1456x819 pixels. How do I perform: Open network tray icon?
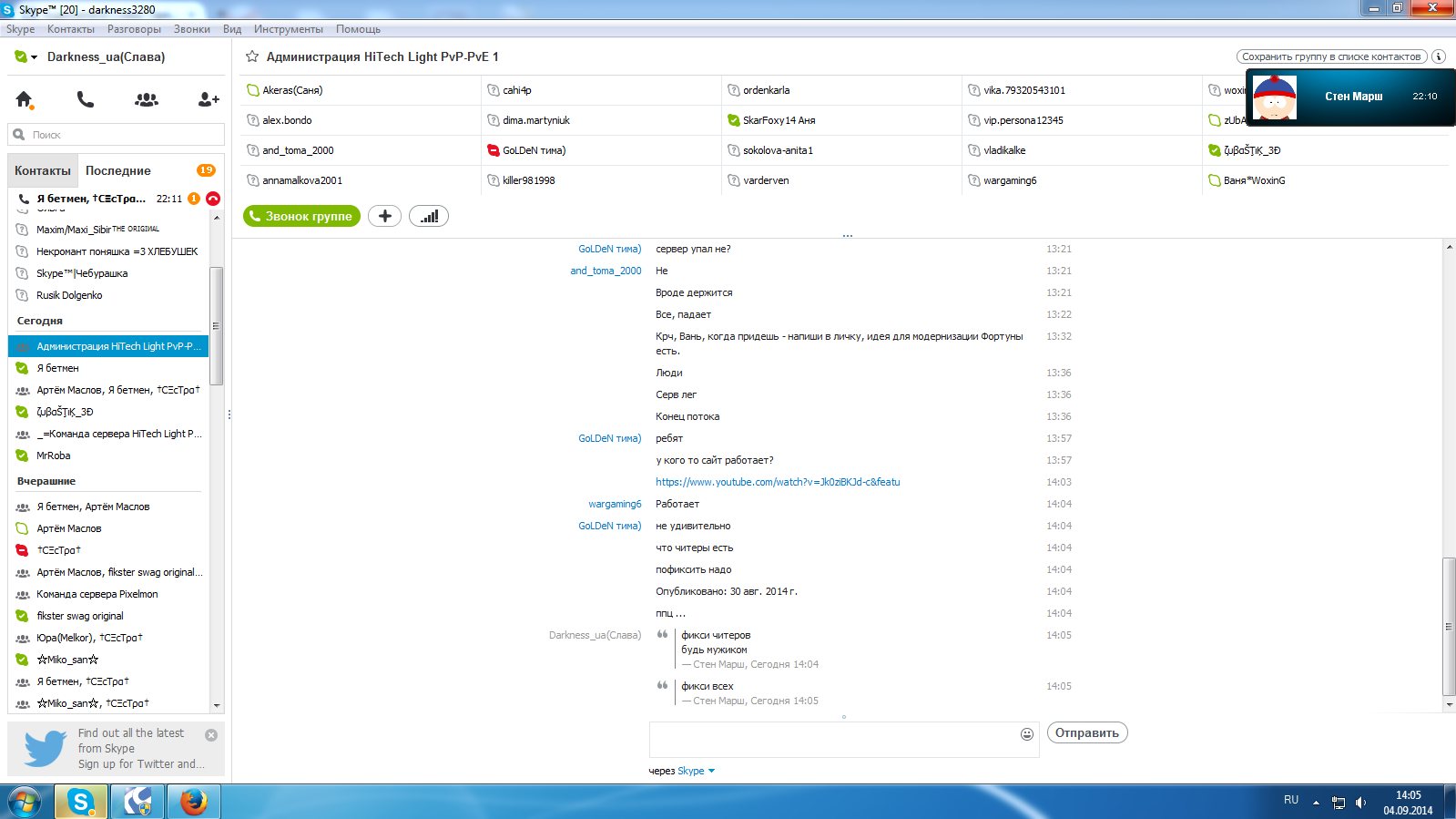pos(1338,803)
